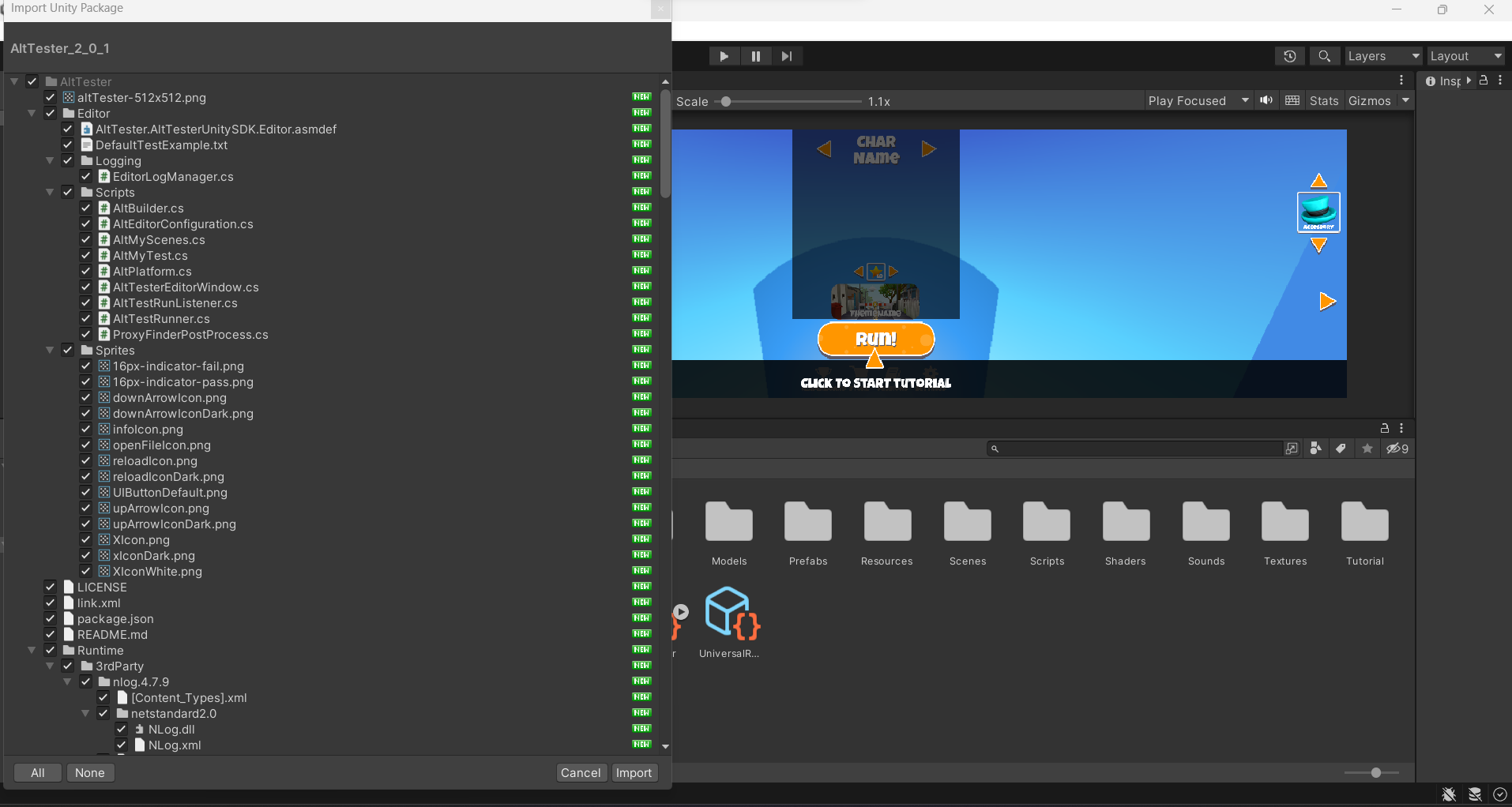Step one frame forward

787,56
